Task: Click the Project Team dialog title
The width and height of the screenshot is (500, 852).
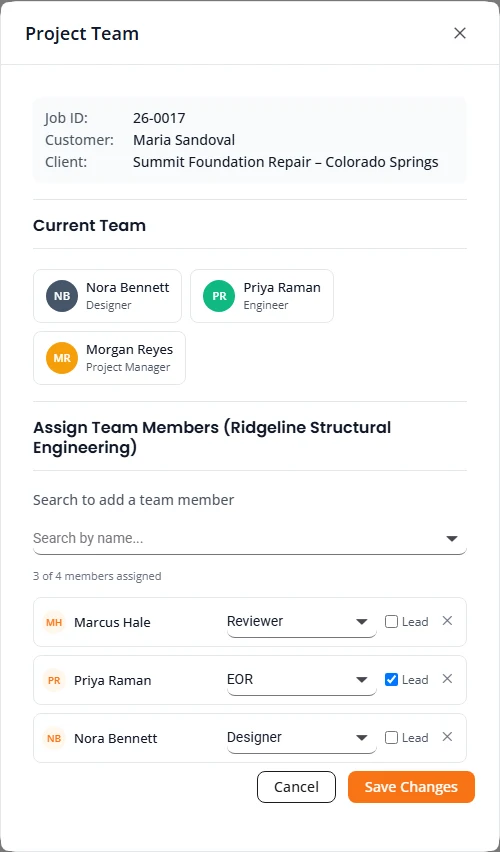Action: 82,34
